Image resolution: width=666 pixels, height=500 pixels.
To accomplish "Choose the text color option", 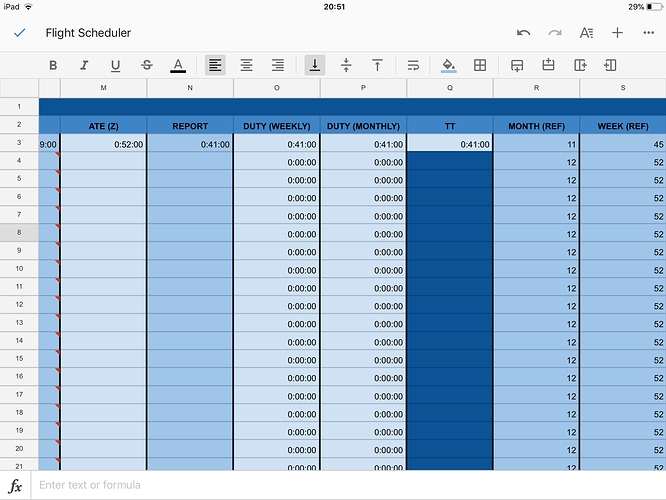I will pyautogui.click(x=178, y=65).
